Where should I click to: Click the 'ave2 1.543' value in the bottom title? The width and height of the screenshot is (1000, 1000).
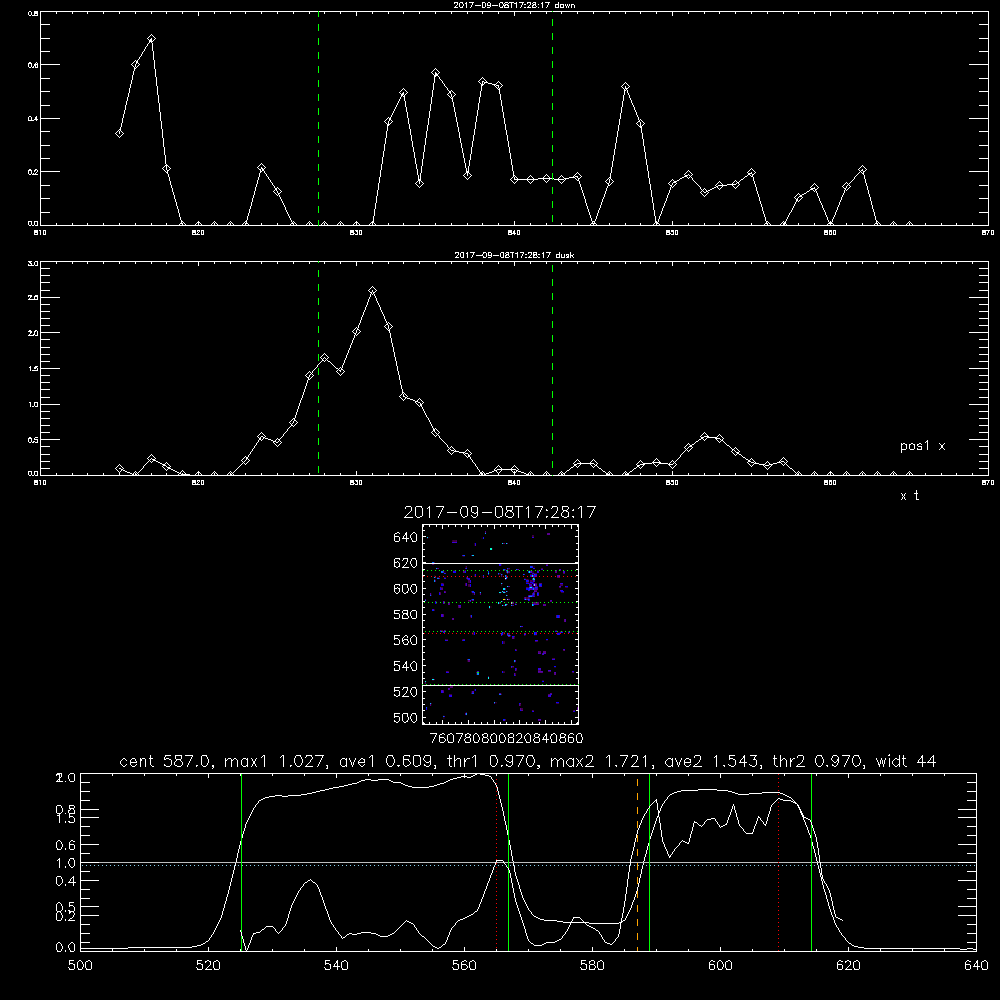point(712,761)
